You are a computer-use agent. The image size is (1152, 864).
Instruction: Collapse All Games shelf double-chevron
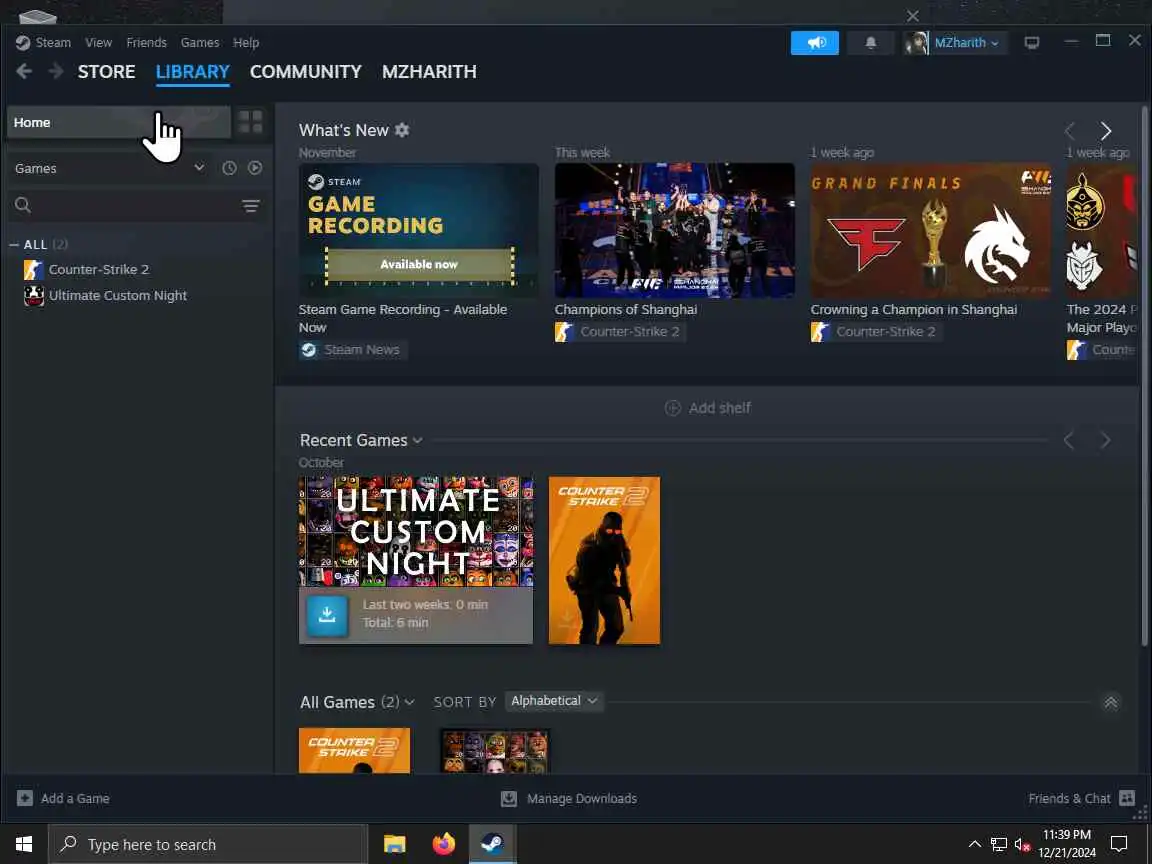pyautogui.click(x=1111, y=702)
